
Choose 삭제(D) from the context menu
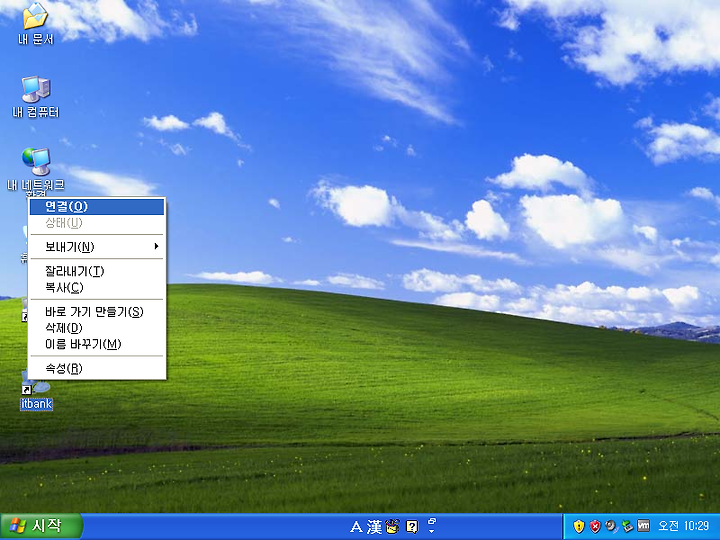click(96, 328)
